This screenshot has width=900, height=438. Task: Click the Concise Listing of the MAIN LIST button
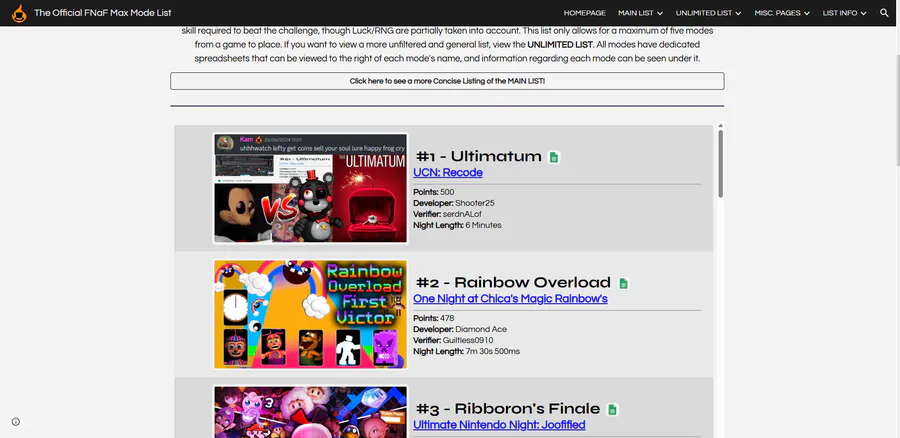[x=447, y=81]
